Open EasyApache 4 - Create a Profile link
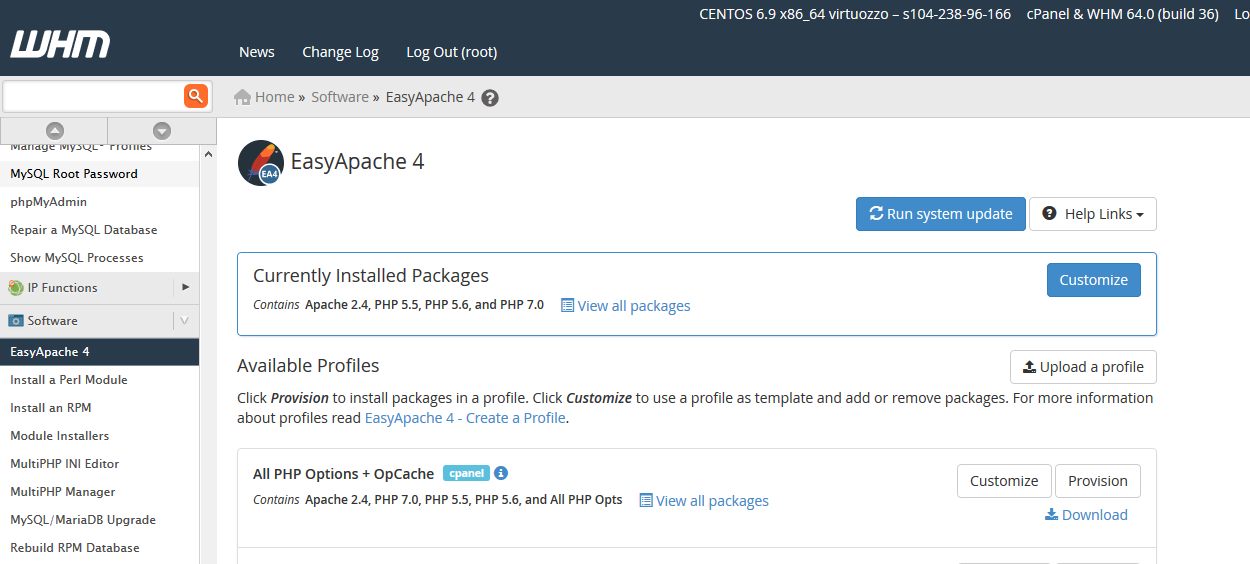 pos(465,418)
